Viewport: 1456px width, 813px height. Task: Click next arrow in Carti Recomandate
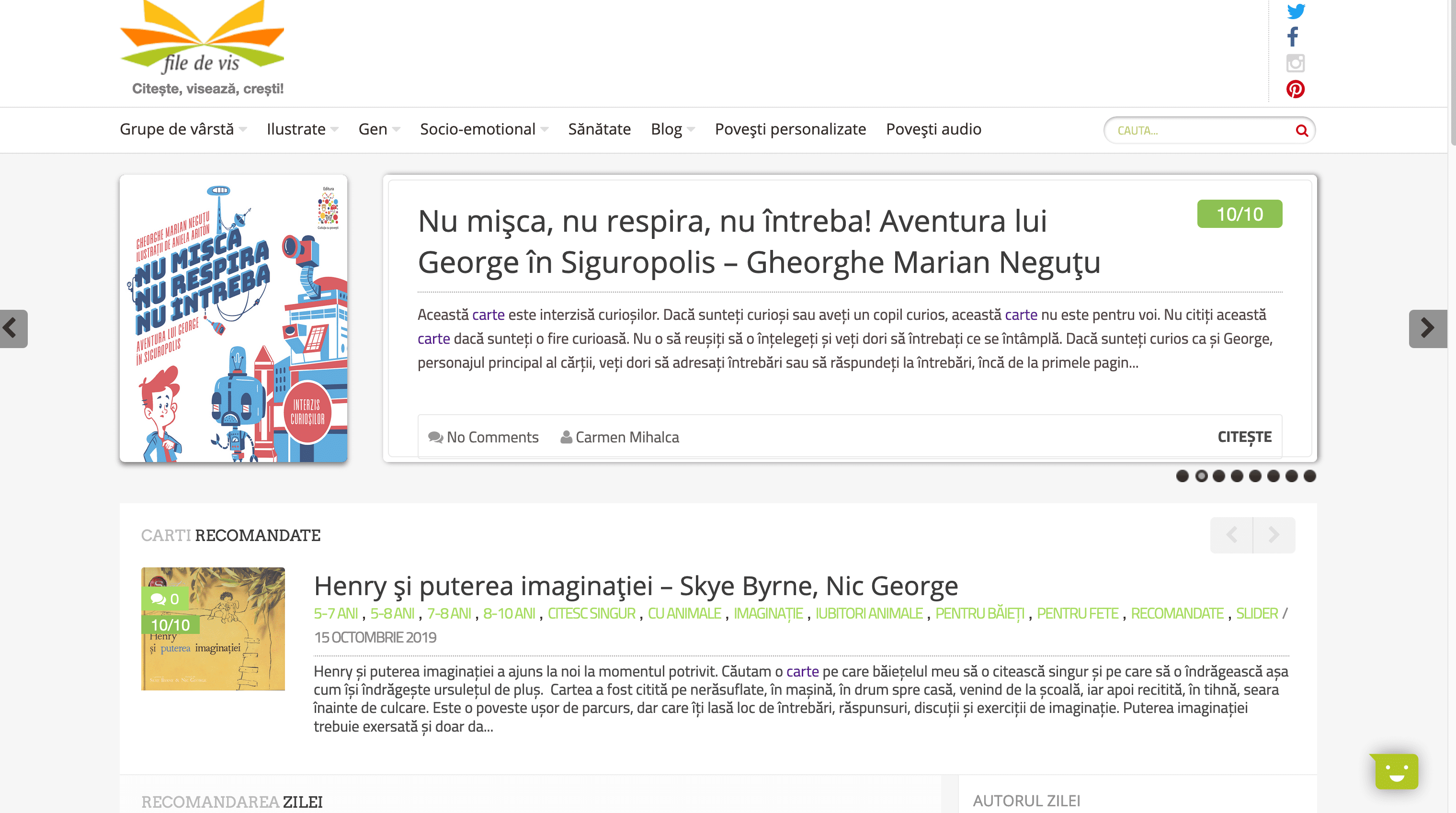click(1274, 535)
